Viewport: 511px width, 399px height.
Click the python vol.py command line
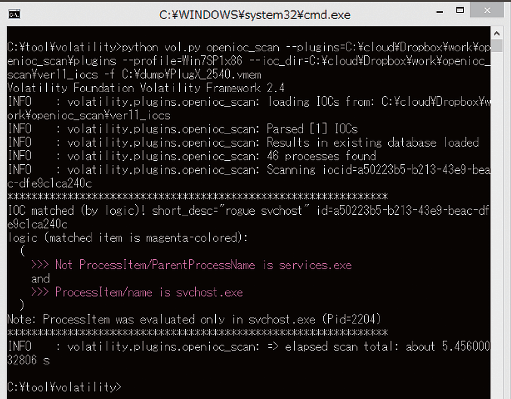[249, 61]
